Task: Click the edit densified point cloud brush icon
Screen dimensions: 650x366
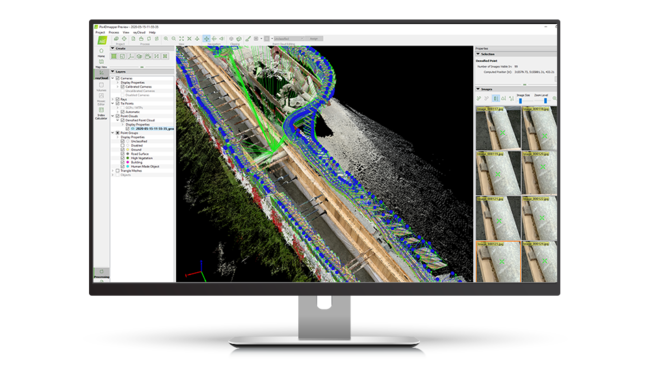Action: [248, 39]
